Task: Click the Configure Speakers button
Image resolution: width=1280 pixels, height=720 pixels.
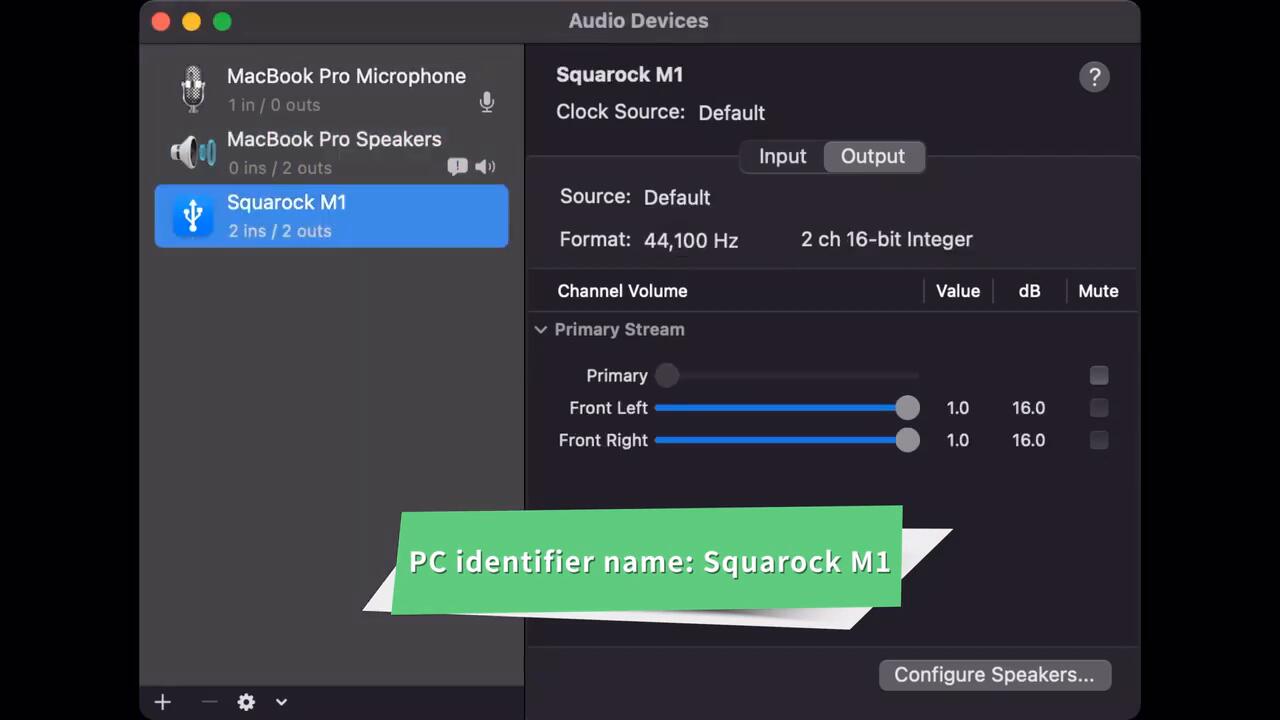Action: coord(994,675)
